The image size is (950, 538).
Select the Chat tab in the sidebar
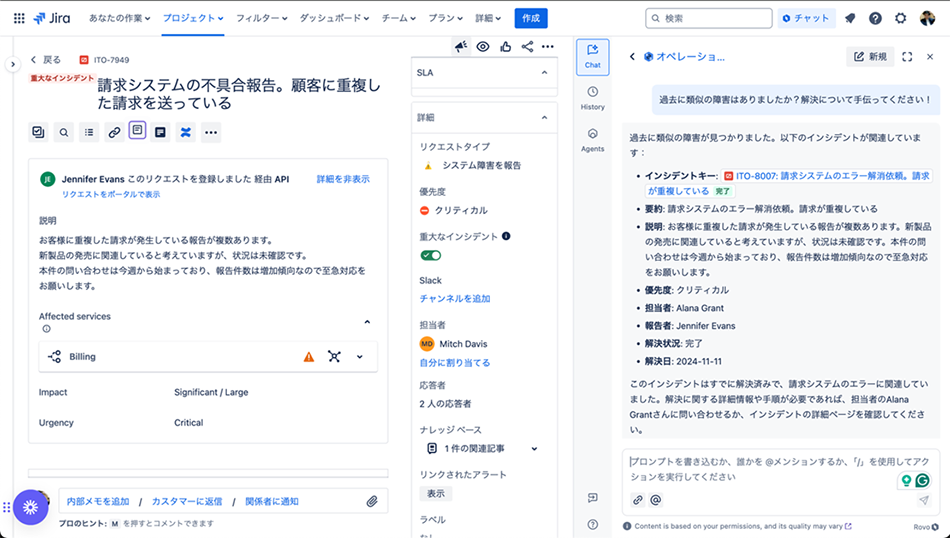point(593,57)
